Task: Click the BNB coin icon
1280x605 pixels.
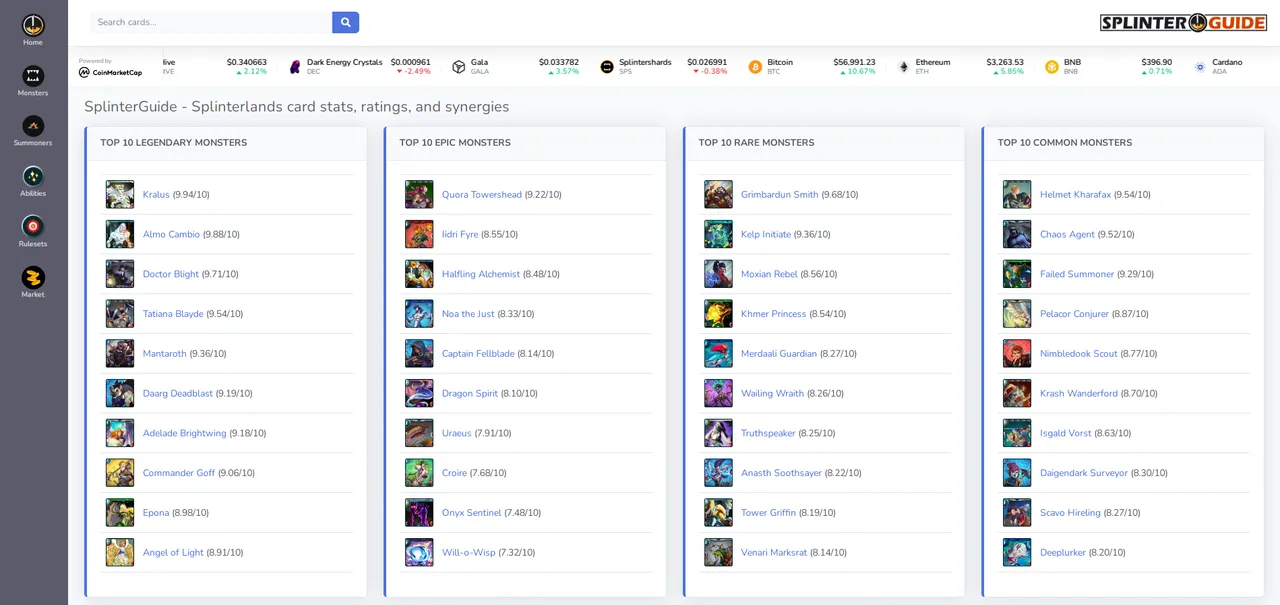Action: coord(1052,67)
